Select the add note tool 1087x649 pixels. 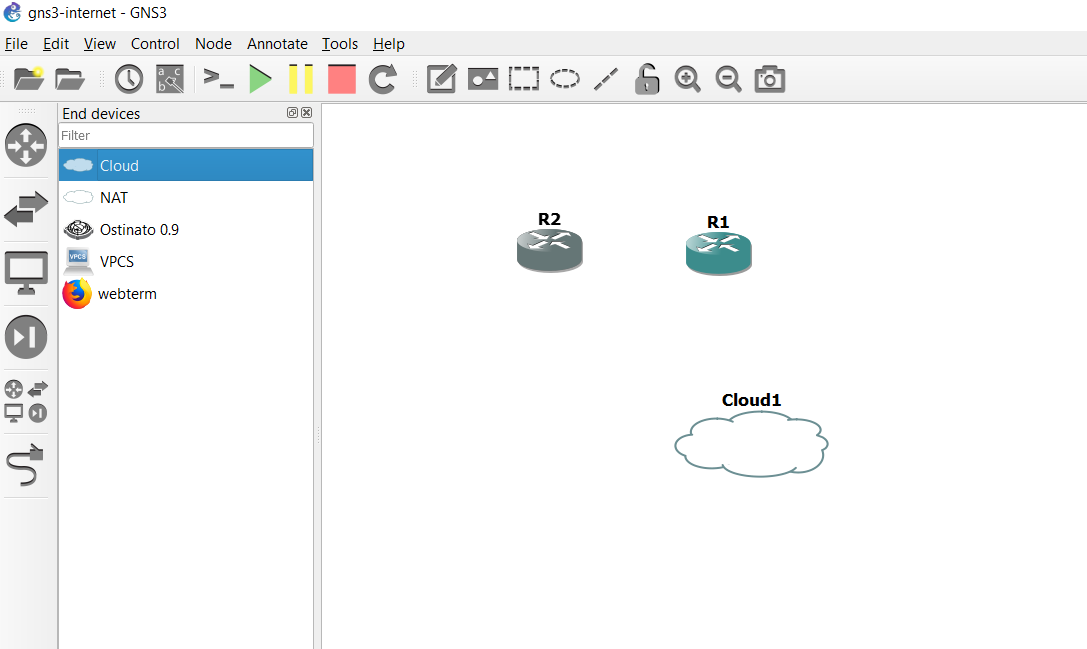pyautogui.click(x=442, y=79)
